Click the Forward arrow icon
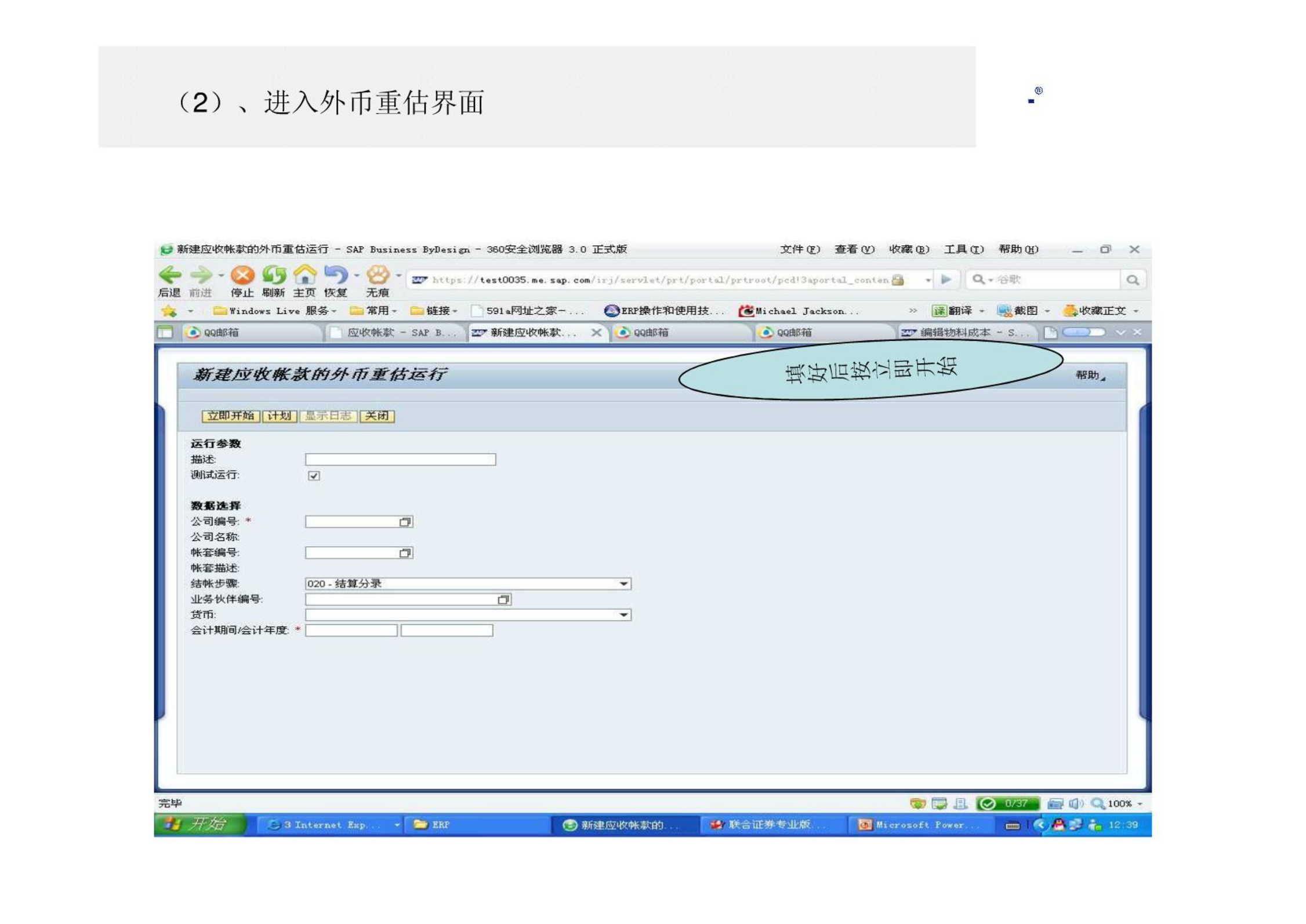 (x=201, y=275)
